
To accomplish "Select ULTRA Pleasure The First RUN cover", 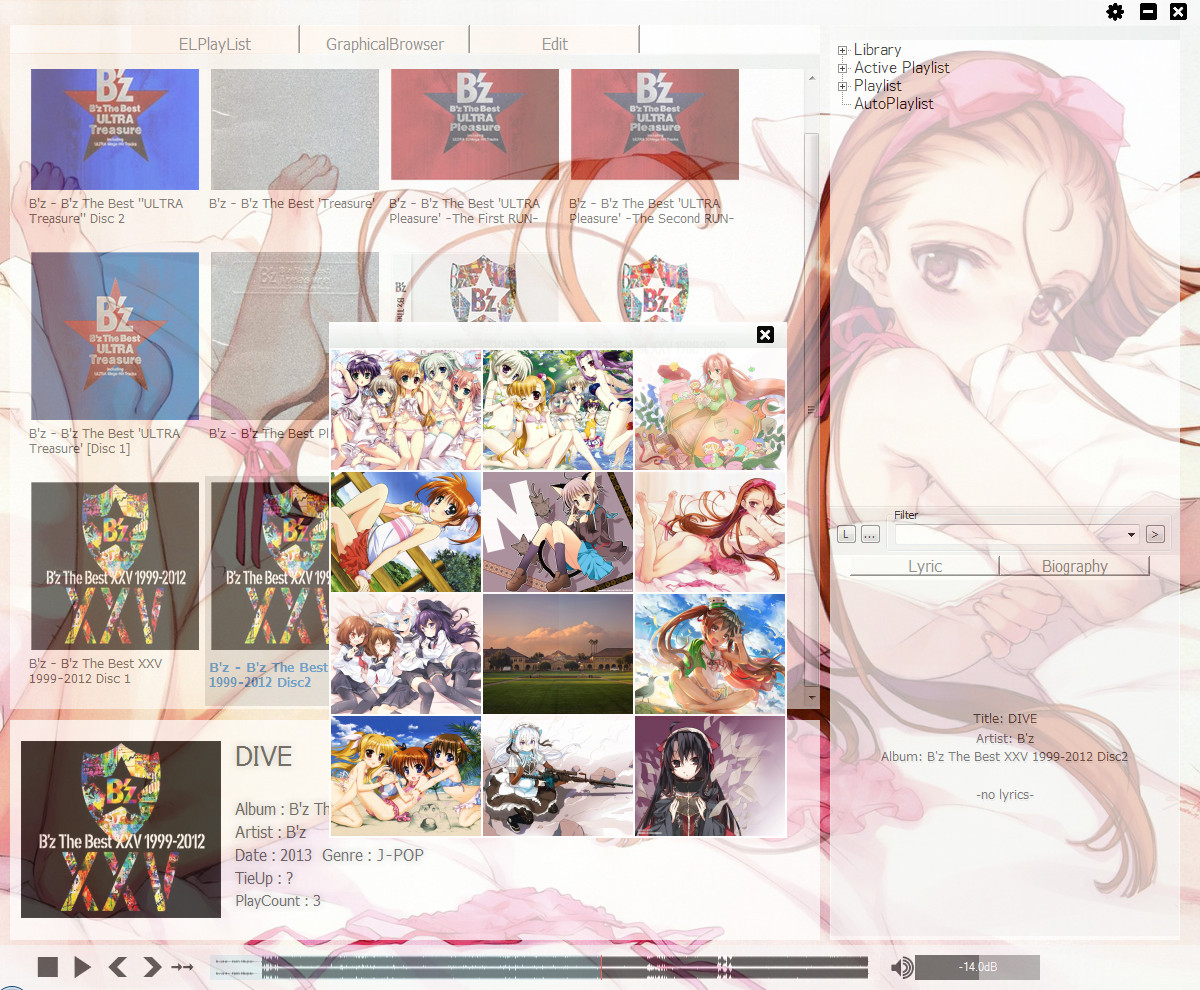I will tap(475, 124).
